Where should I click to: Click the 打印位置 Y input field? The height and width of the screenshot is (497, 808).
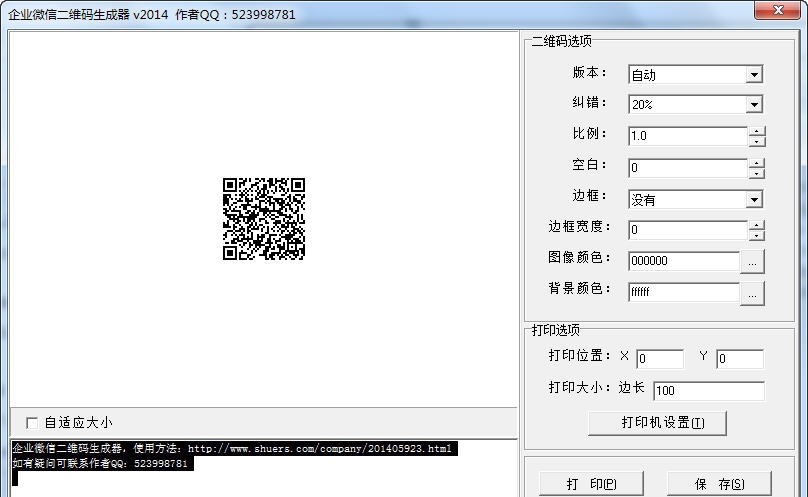tap(740, 359)
